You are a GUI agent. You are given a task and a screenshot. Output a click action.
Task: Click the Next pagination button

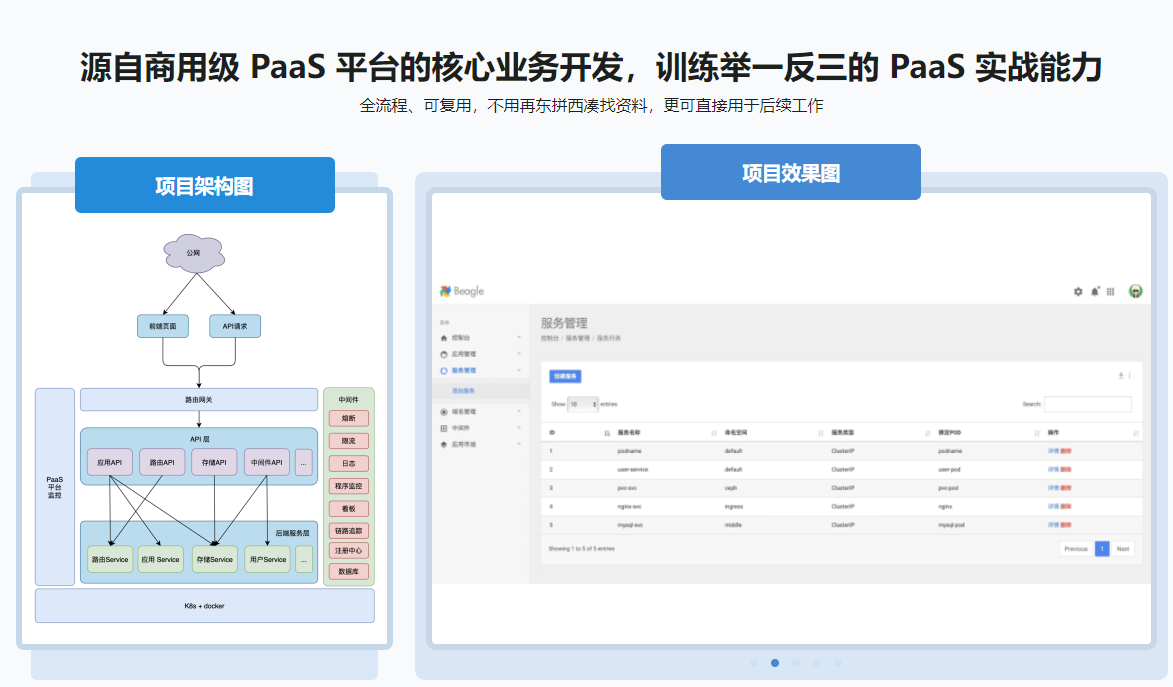point(1123,549)
